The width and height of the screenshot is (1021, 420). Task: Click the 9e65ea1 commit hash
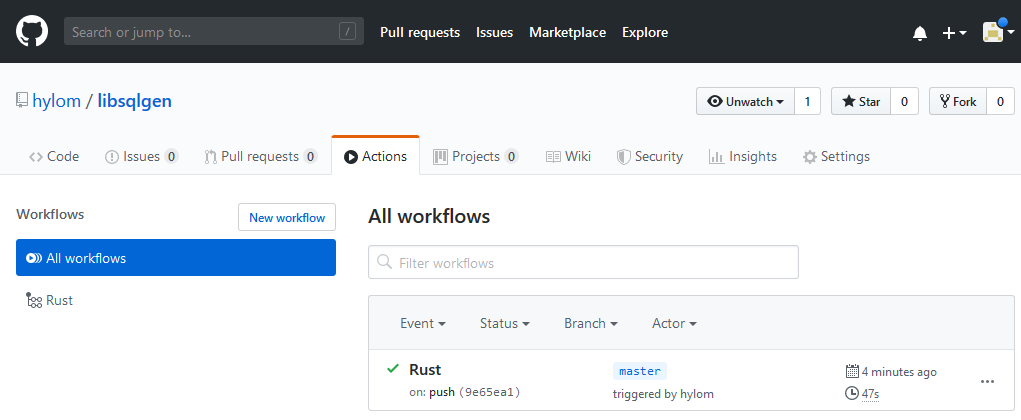[x=490, y=393]
